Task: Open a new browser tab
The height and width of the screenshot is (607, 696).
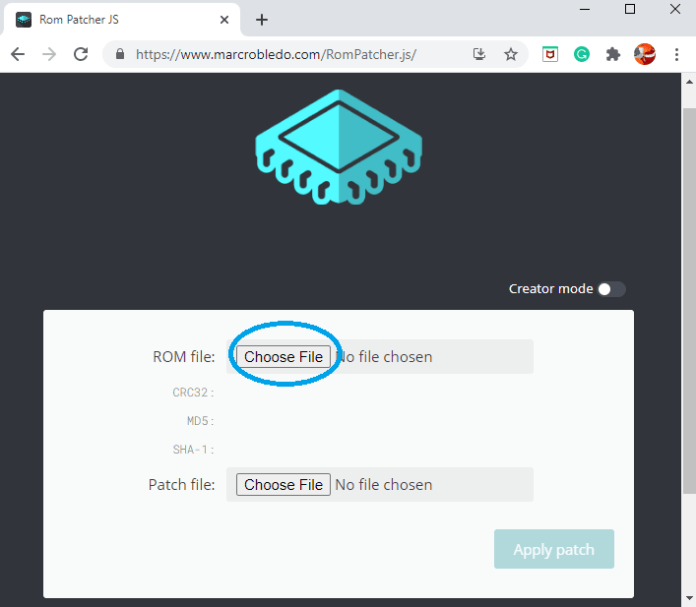Action: [262, 20]
